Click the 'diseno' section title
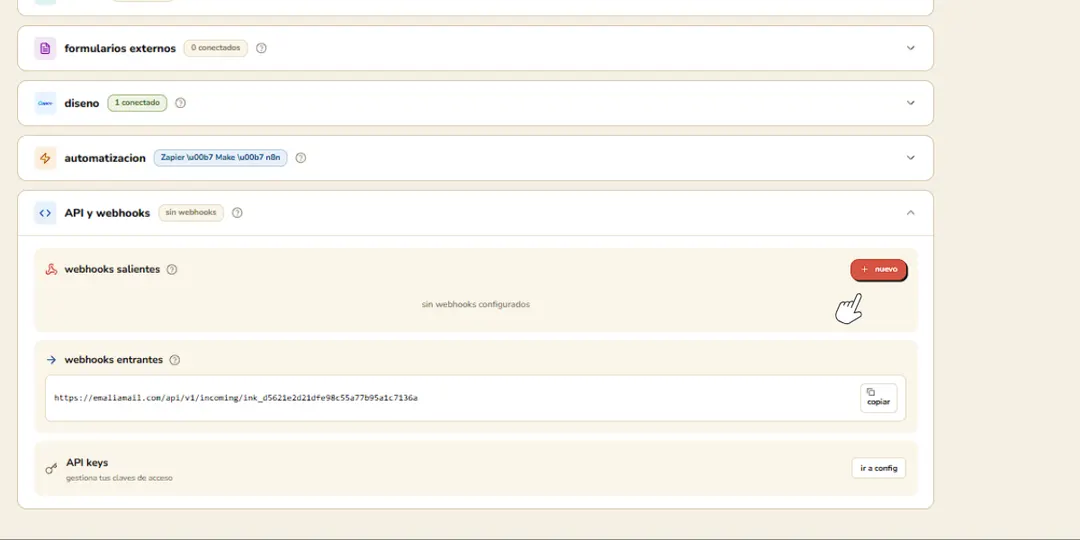 point(82,103)
